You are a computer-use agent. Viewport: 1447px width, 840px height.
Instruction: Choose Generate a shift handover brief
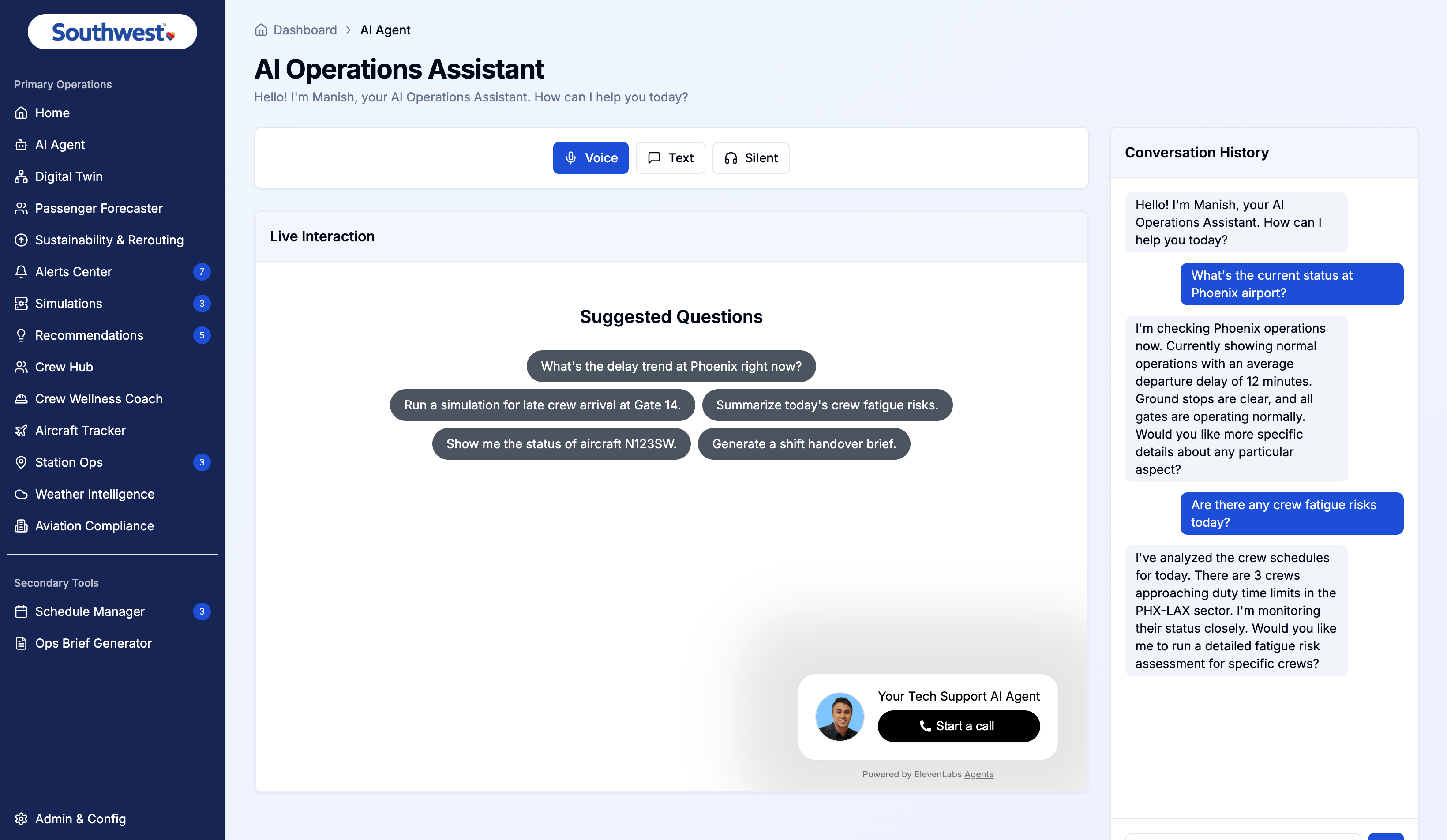803,444
